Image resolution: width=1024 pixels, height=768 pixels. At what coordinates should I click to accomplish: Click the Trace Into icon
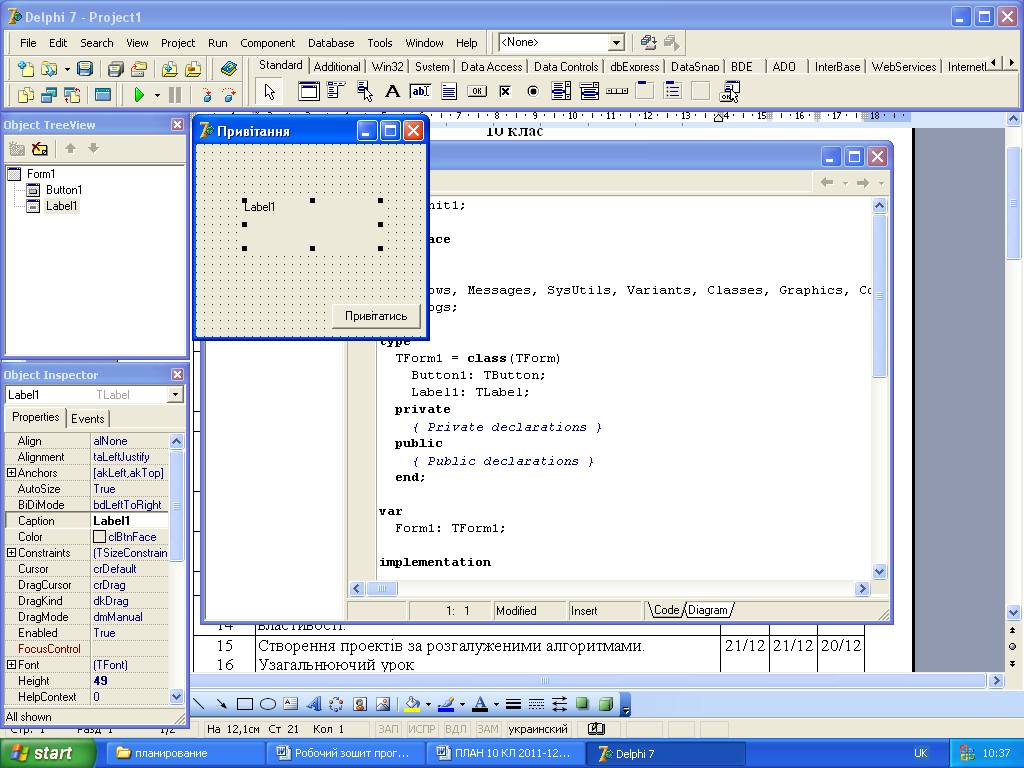pyautogui.click(x=206, y=95)
